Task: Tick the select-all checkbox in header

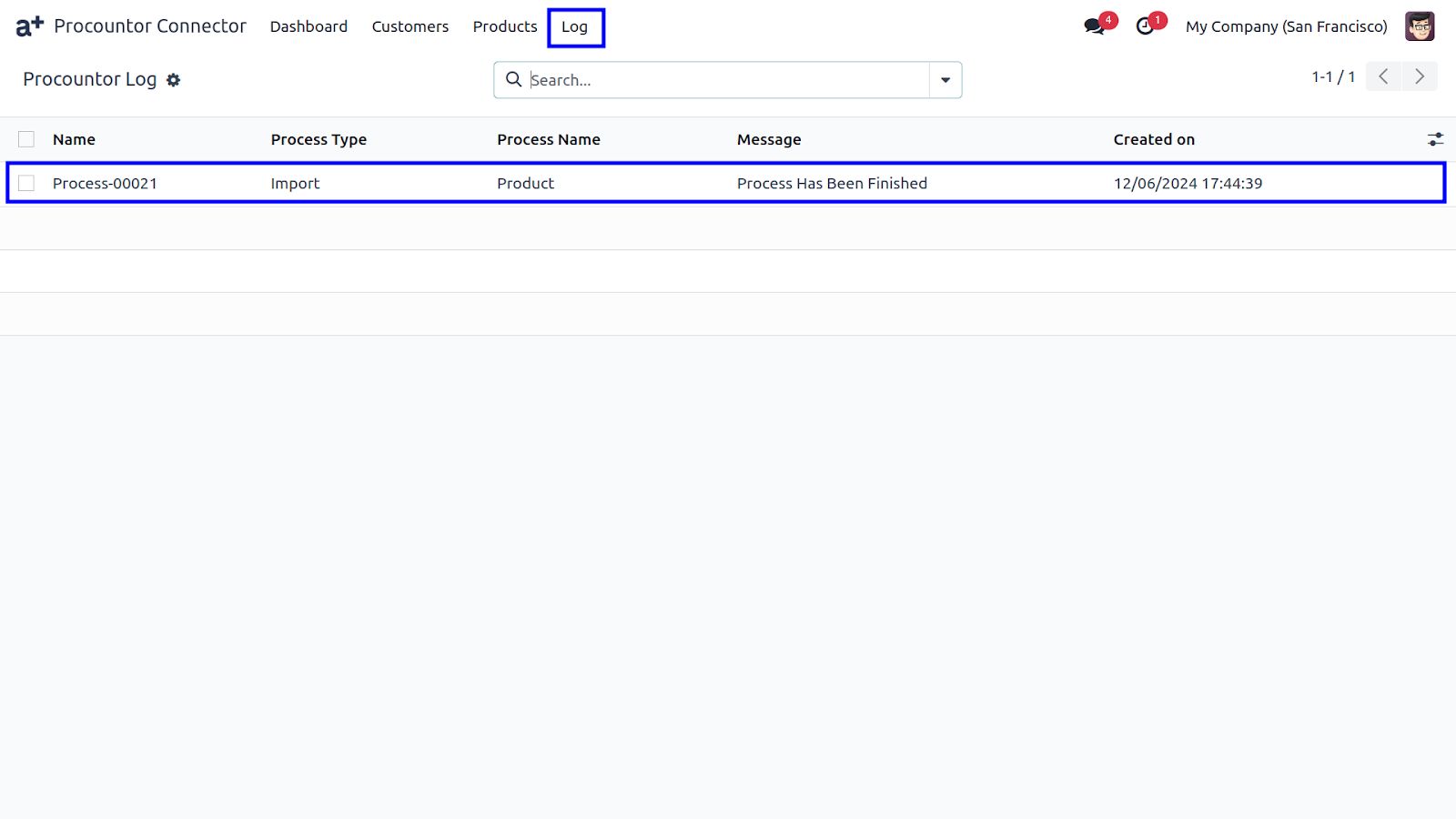Action: pos(26,139)
